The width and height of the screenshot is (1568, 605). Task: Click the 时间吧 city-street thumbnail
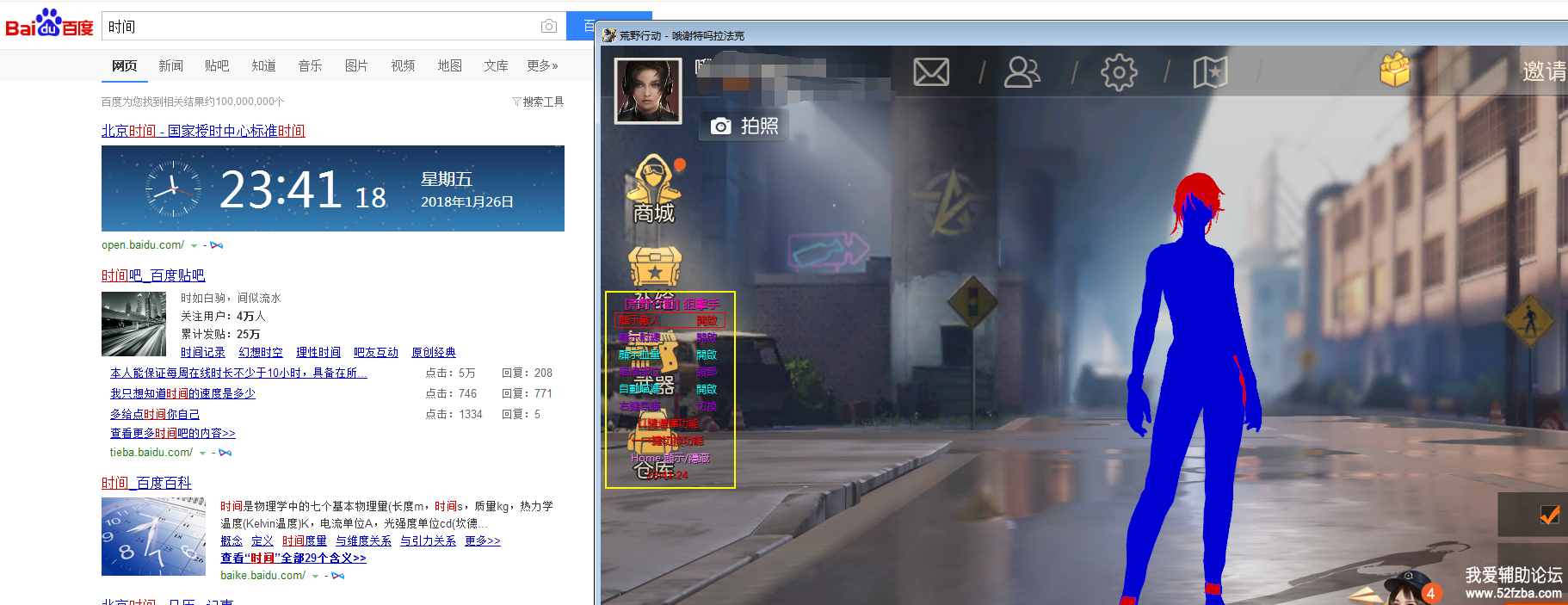[133, 324]
